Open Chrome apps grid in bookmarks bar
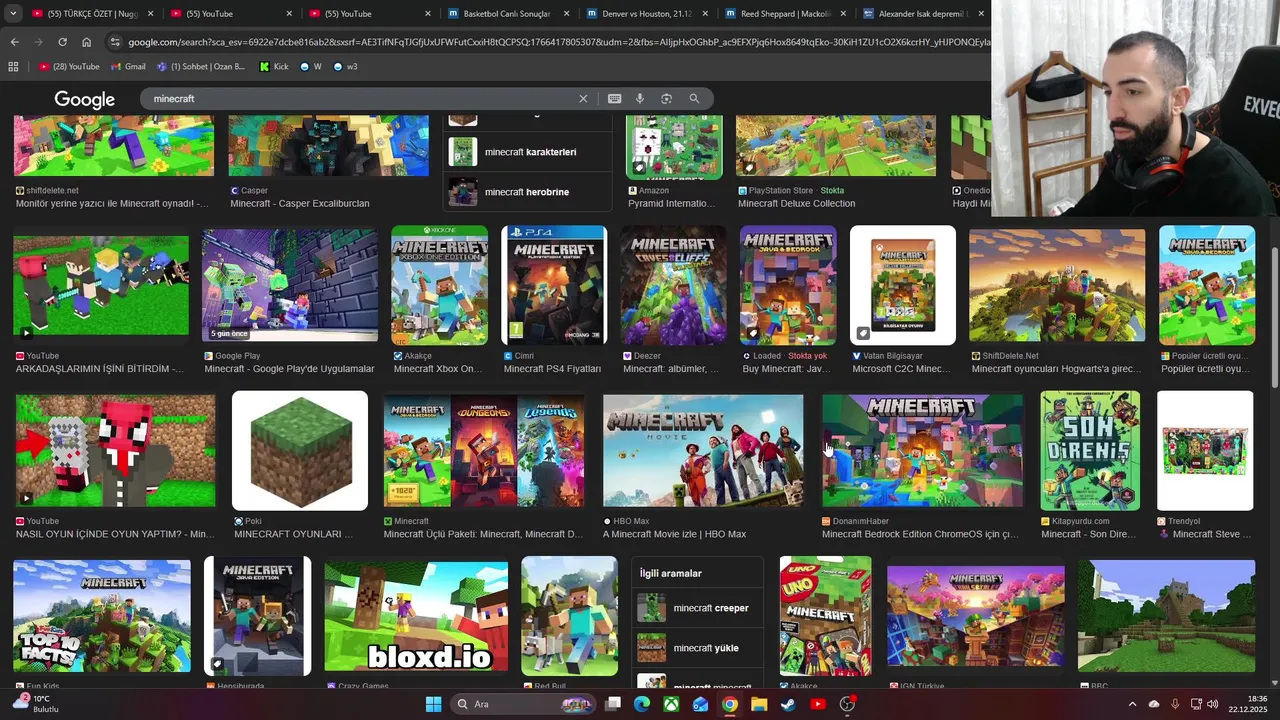This screenshot has width=1280, height=720. point(13,67)
